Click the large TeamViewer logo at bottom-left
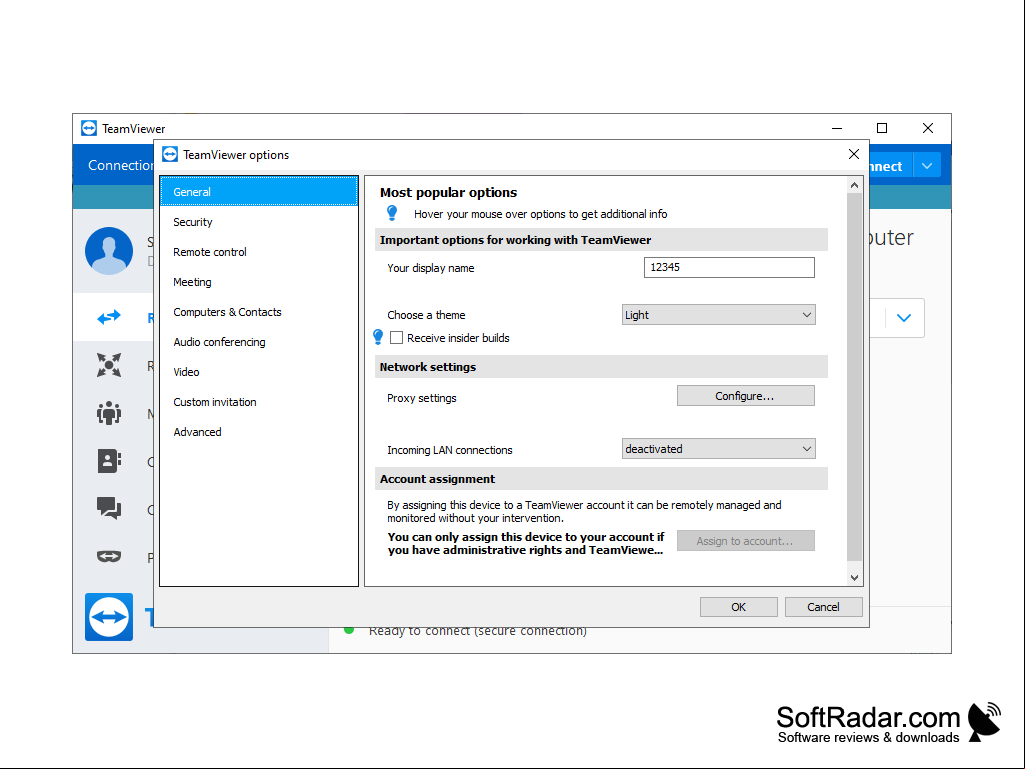 point(109,617)
